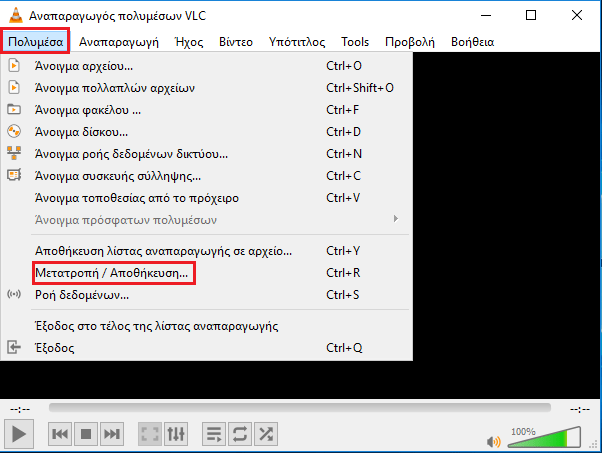Choose Άνοιγμα ροής δεδομένων δικτύου... entry
602x453 pixels.
pos(207,154)
